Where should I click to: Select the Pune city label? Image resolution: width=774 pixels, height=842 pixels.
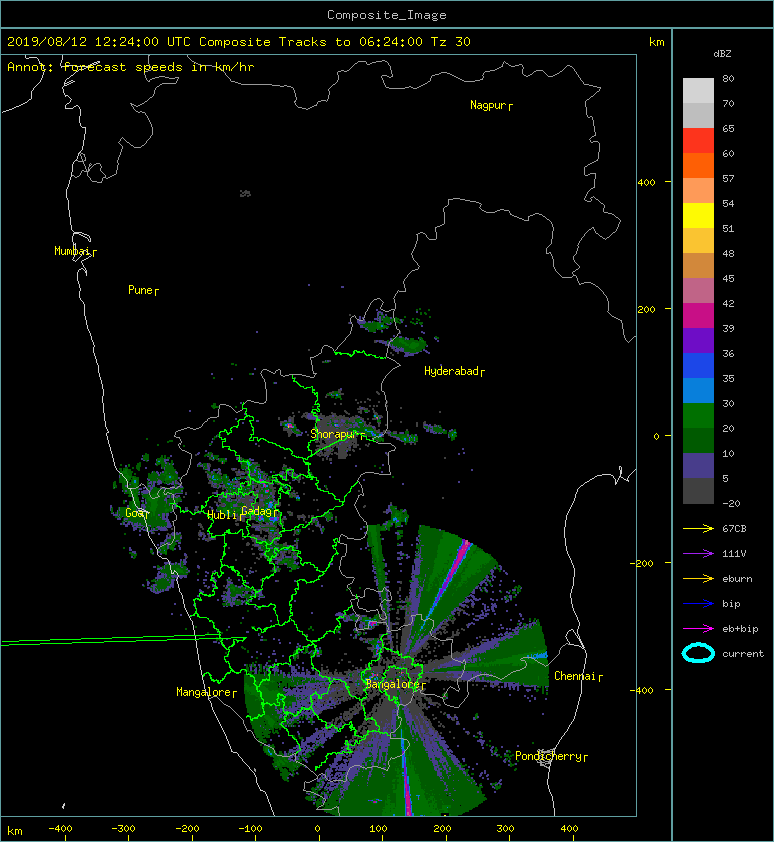(x=140, y=290)
